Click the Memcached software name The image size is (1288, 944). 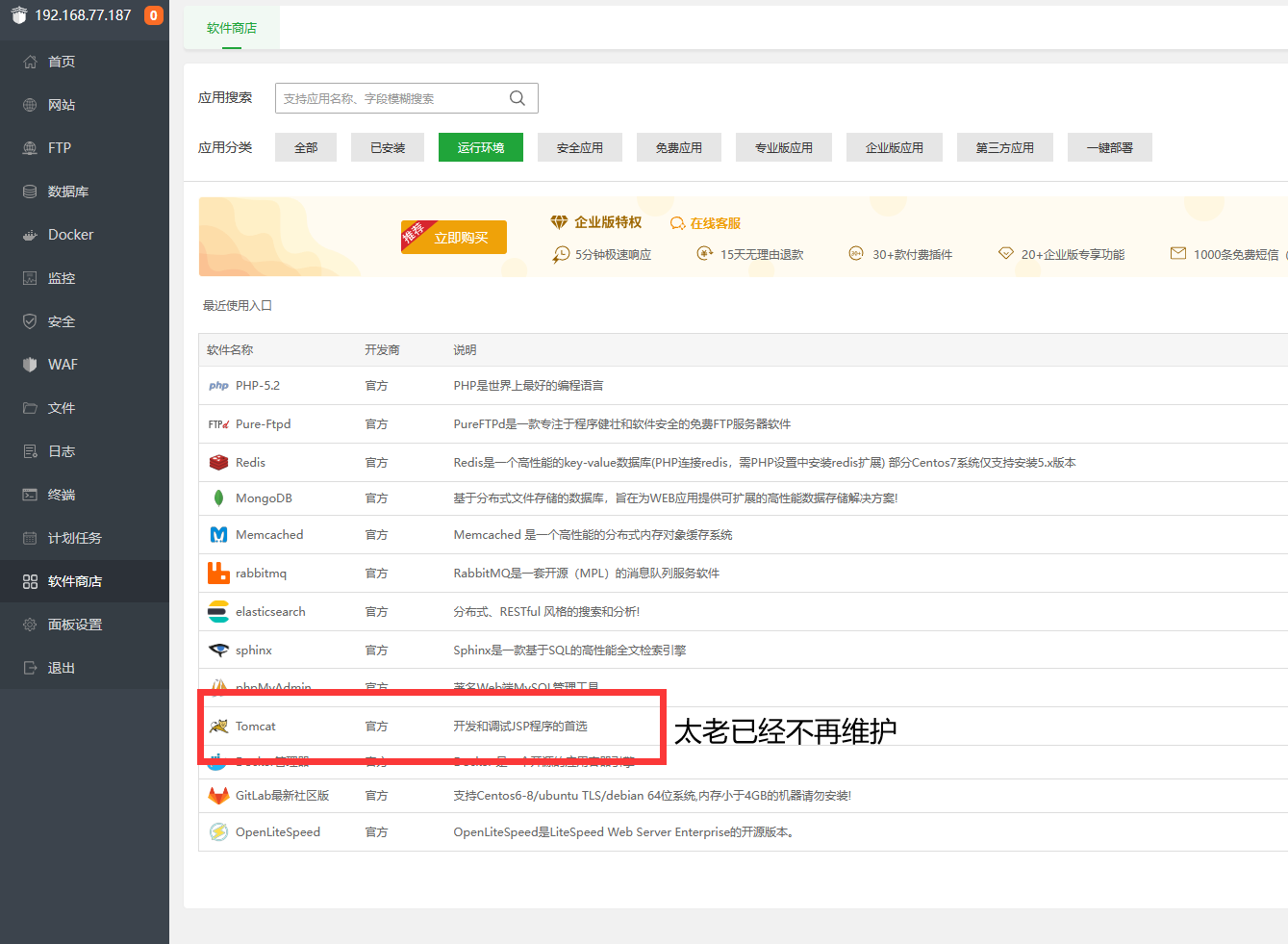click(269, 535)
